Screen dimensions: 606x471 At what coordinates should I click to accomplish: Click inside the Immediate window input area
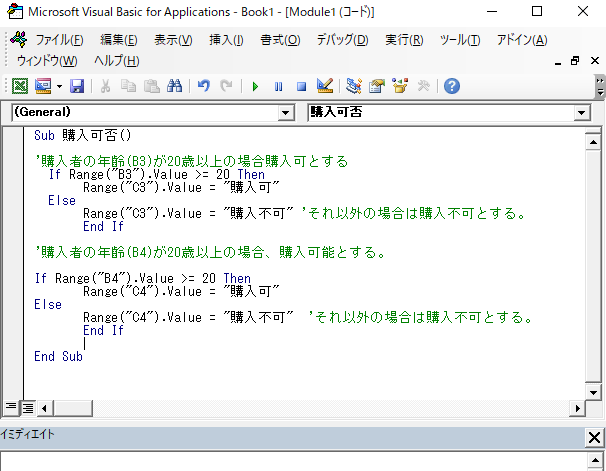pos(294,462)
